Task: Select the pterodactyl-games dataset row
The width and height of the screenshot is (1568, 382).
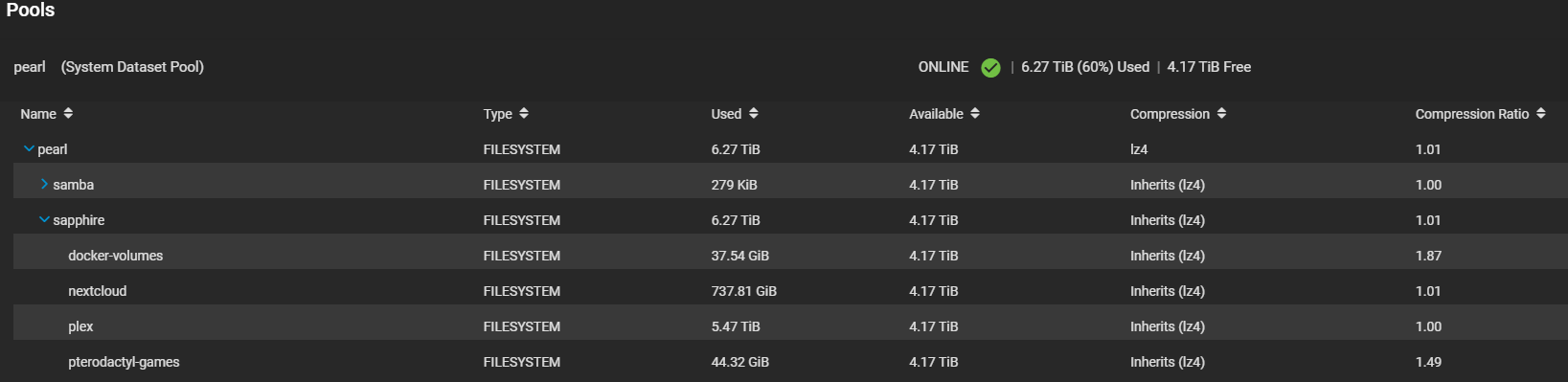Action: point(784,362)
